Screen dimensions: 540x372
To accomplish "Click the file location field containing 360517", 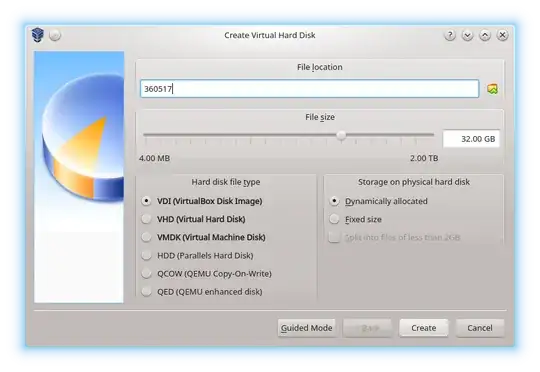I will coord(310,89).
